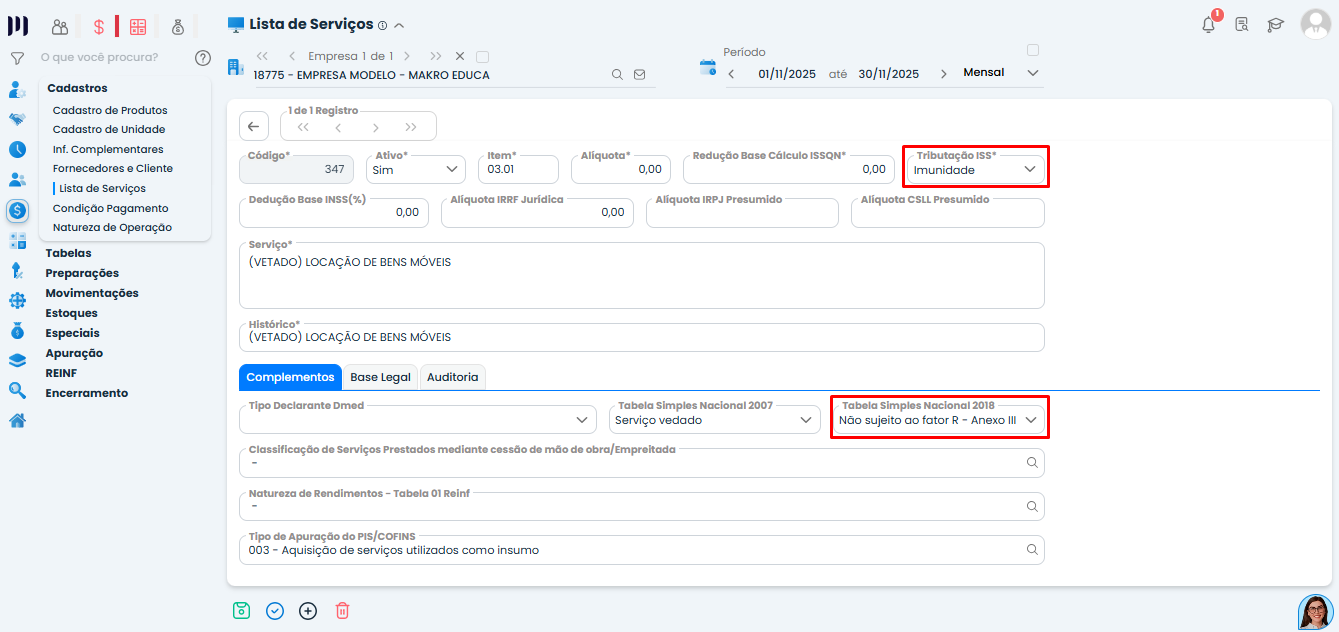Image resolution: width=1339 pixels, height=632 pixels.
Task: Click the plus icon to add record
Action: 308,610
